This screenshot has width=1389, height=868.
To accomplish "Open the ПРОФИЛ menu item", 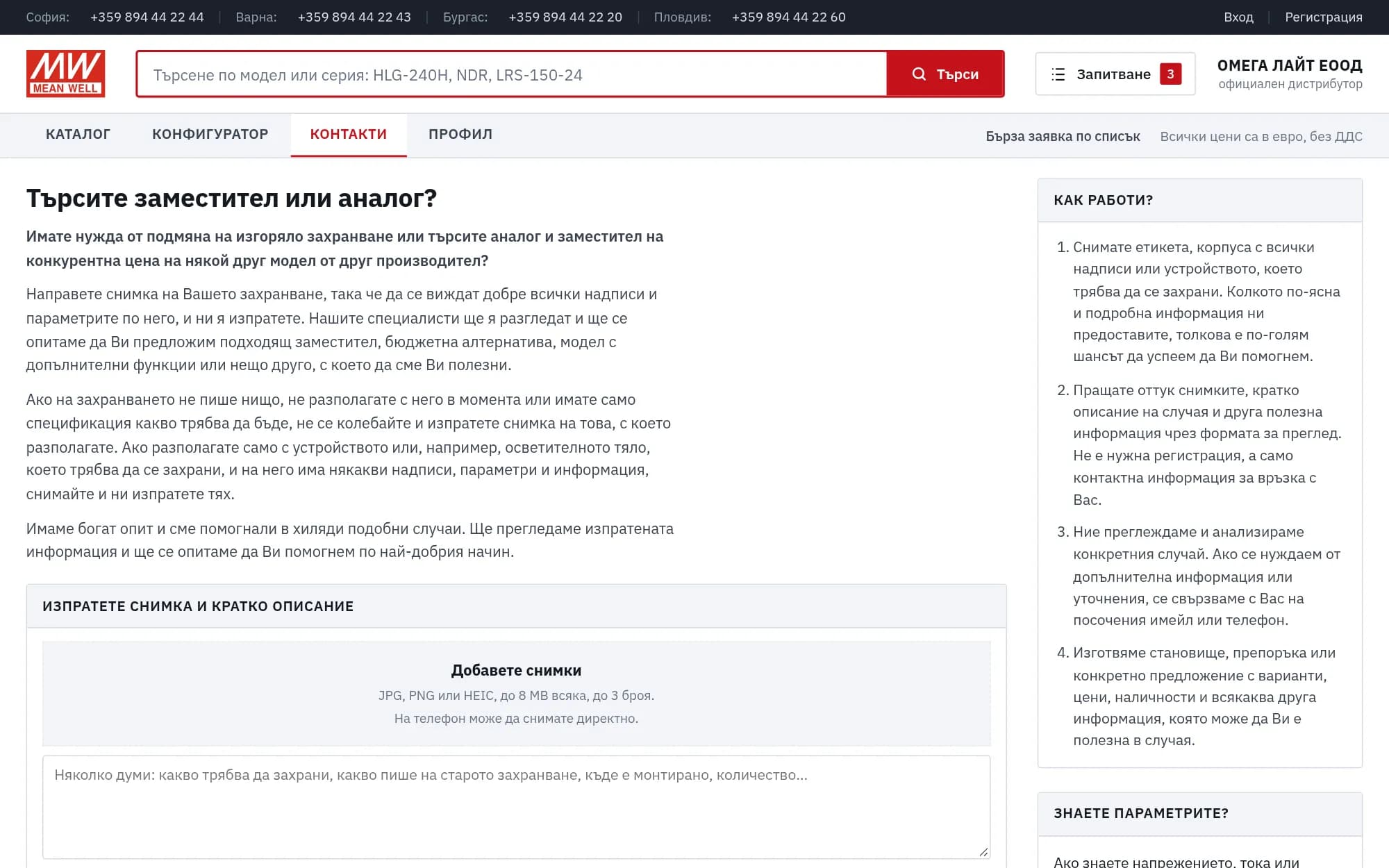I will pos(460,134).
